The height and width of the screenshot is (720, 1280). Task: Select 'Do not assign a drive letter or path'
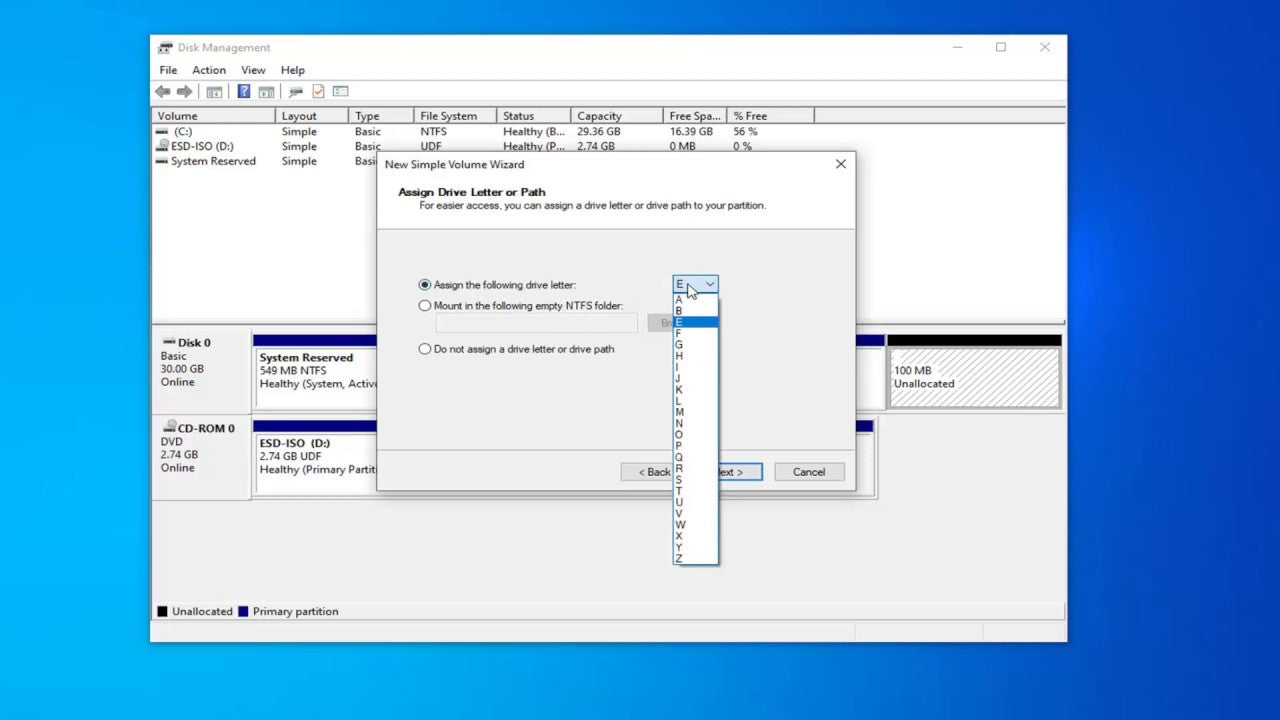[x=425, y=348]
